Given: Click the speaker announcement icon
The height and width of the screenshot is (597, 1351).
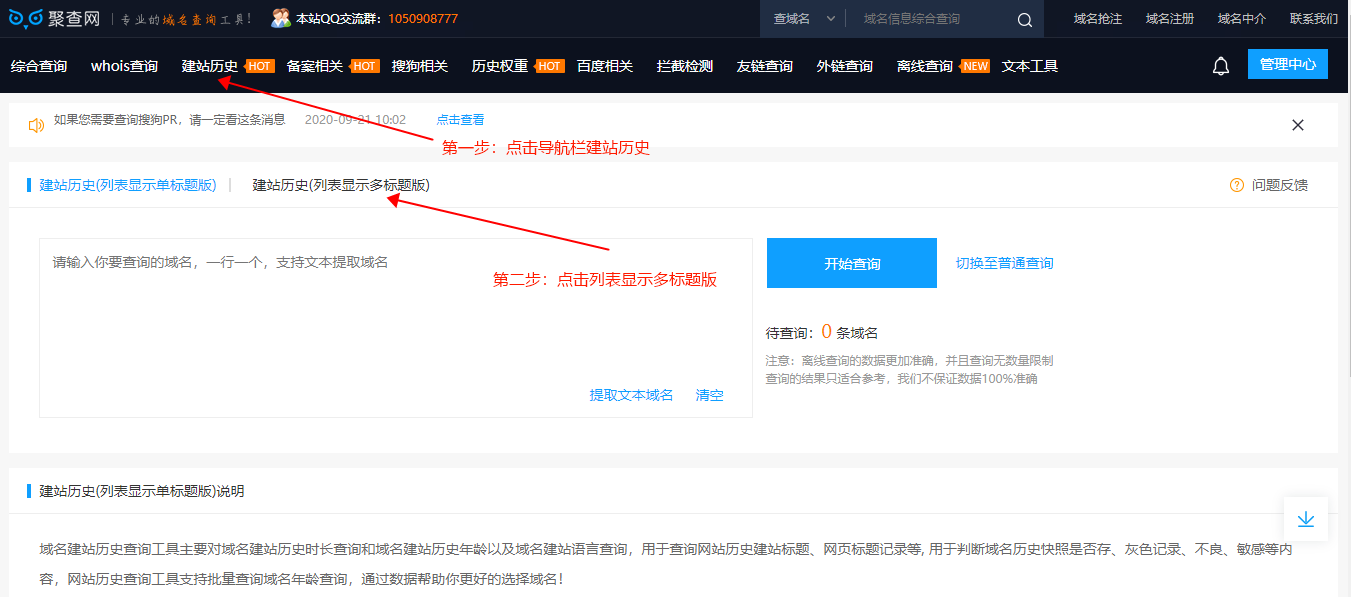Looking at the screenshot, I should [37, 125].
